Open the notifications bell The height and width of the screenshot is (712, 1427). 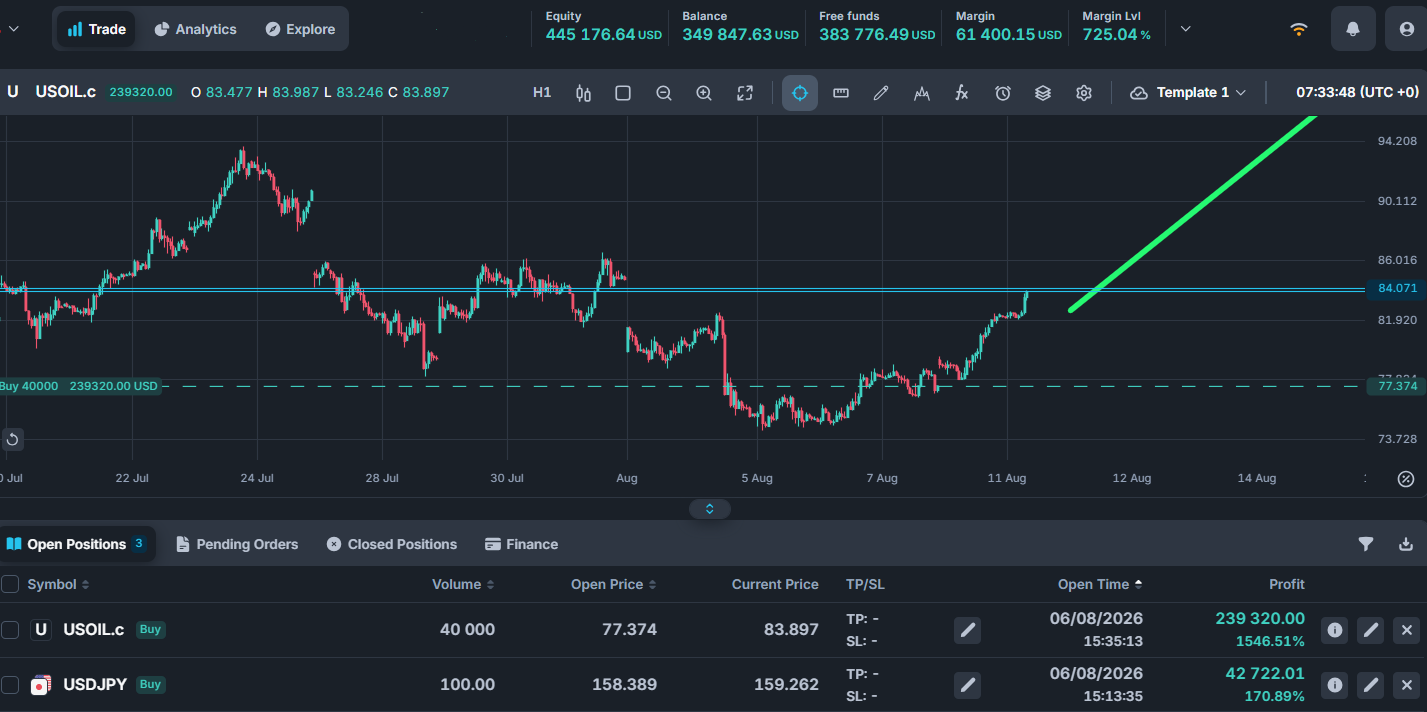coord(1353,29)
